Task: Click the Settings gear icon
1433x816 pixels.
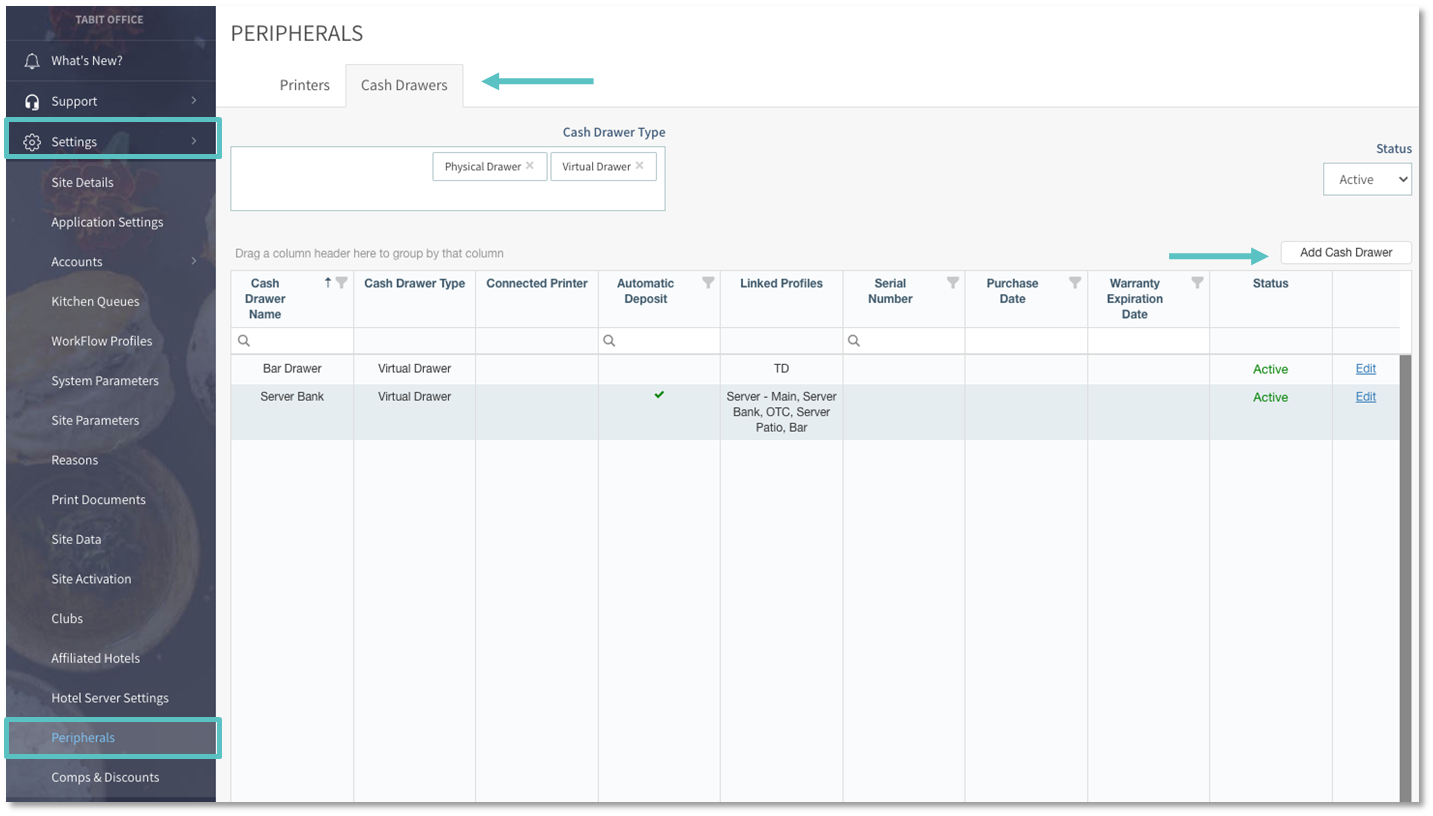Action: 32,142
